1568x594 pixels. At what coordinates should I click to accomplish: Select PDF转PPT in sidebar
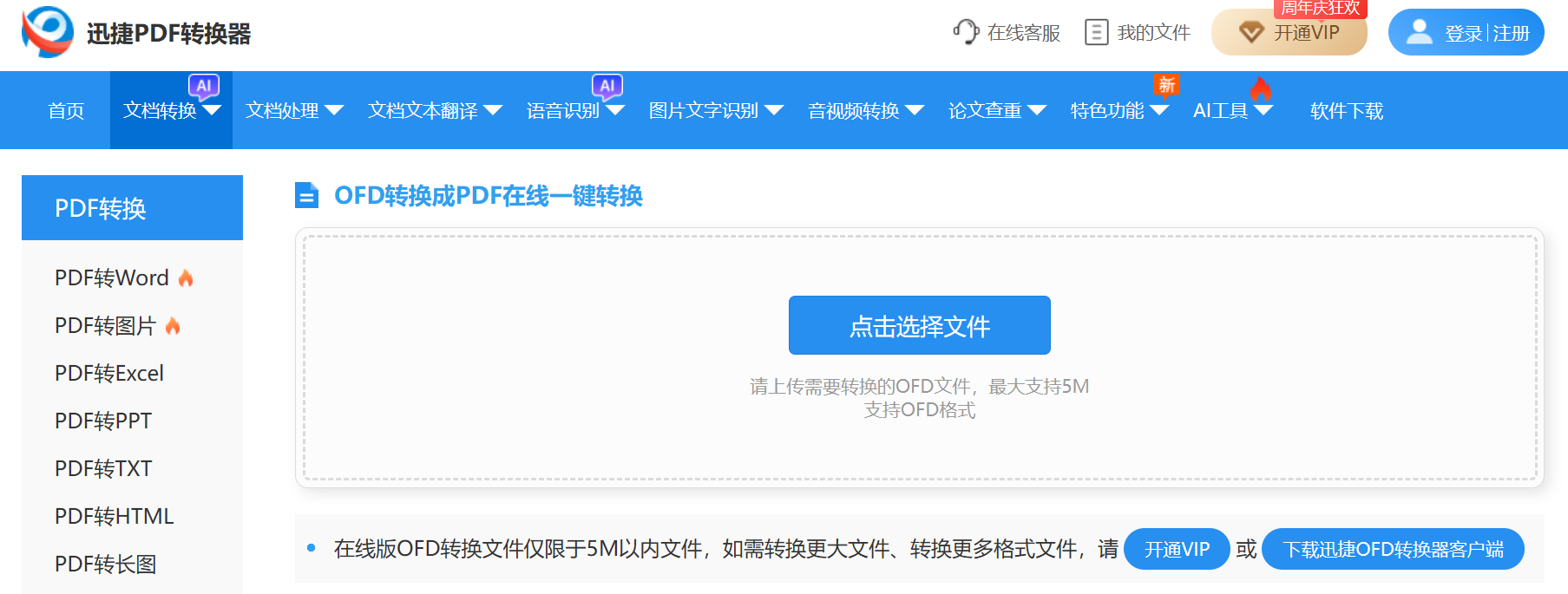[103, 421]
